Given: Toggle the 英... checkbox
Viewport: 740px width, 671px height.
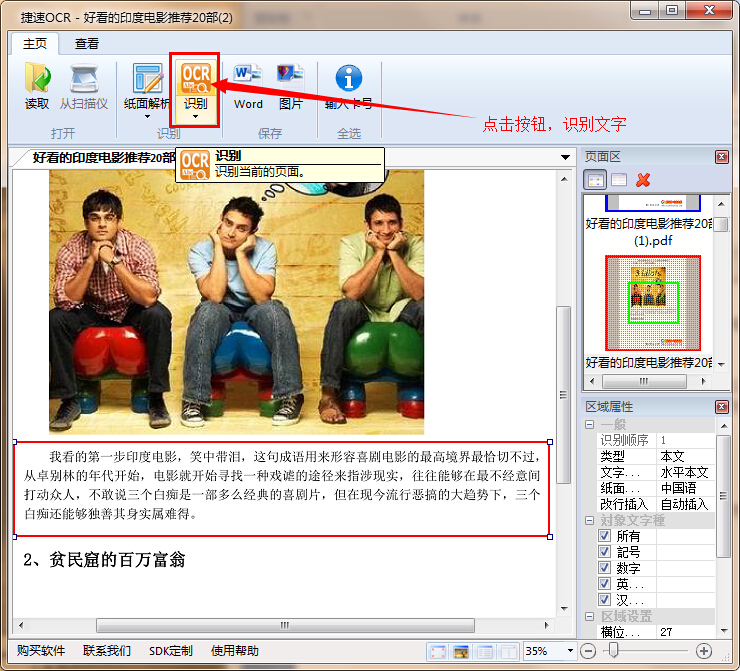Looking at the screenshot, I should 604,583.
